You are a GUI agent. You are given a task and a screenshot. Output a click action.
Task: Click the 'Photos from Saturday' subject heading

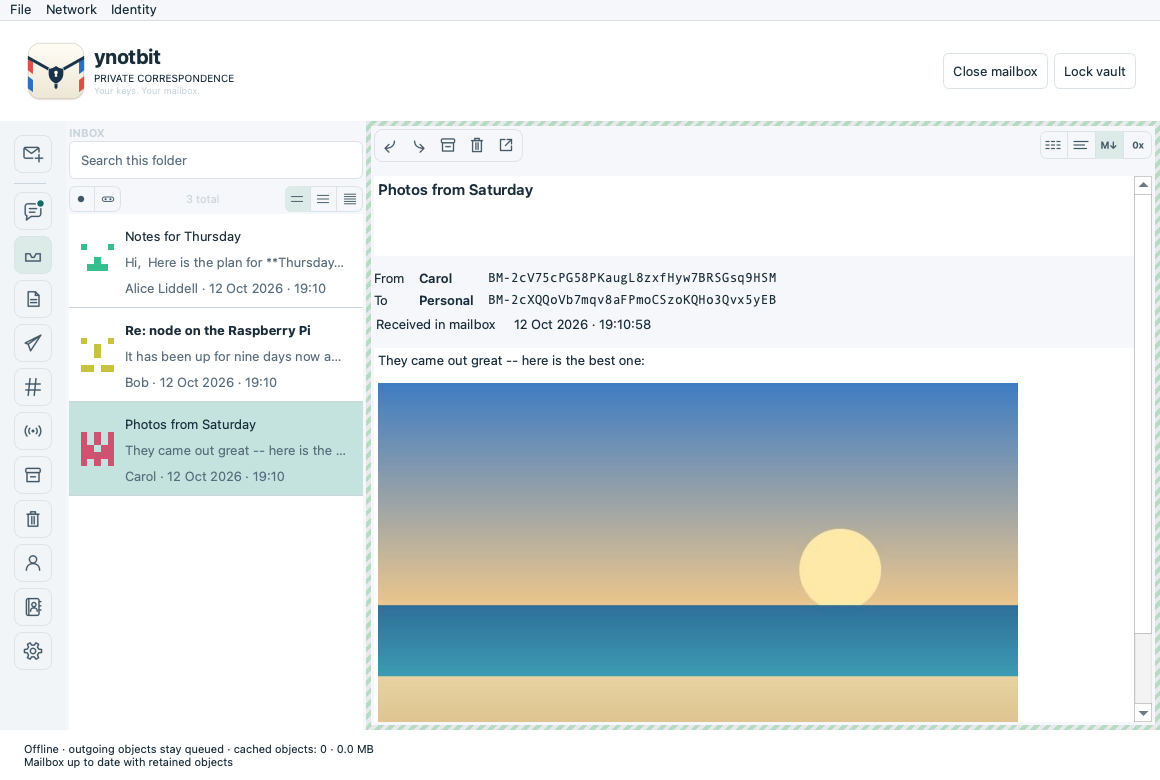(x=455, y=190)
